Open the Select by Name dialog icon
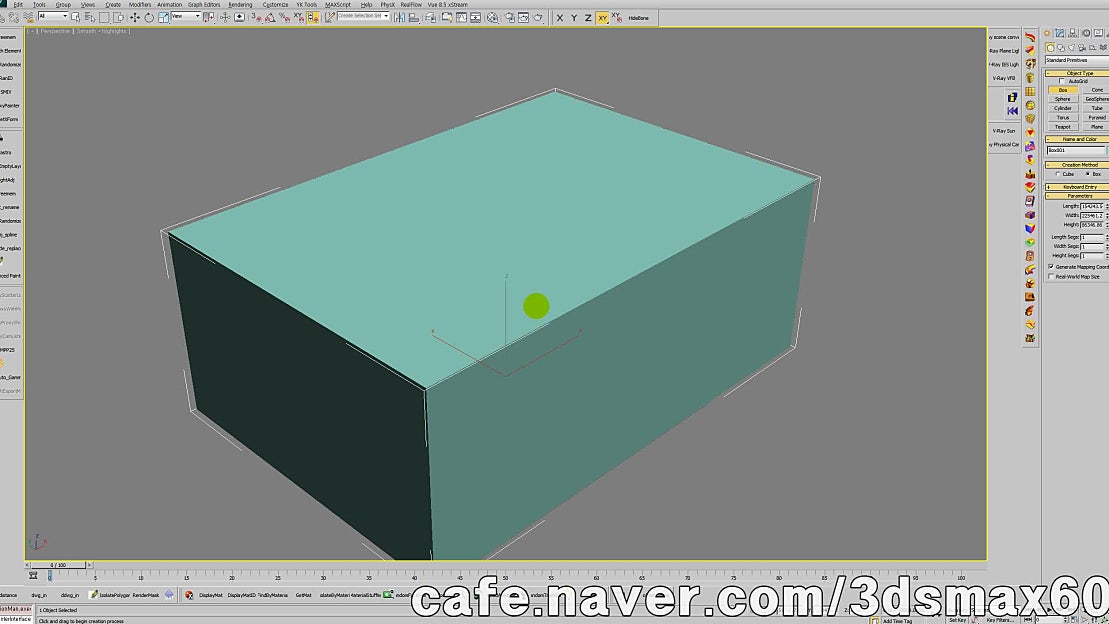Image resolution: width=1109 pixels, height=624 pixels. coord(89,17)
